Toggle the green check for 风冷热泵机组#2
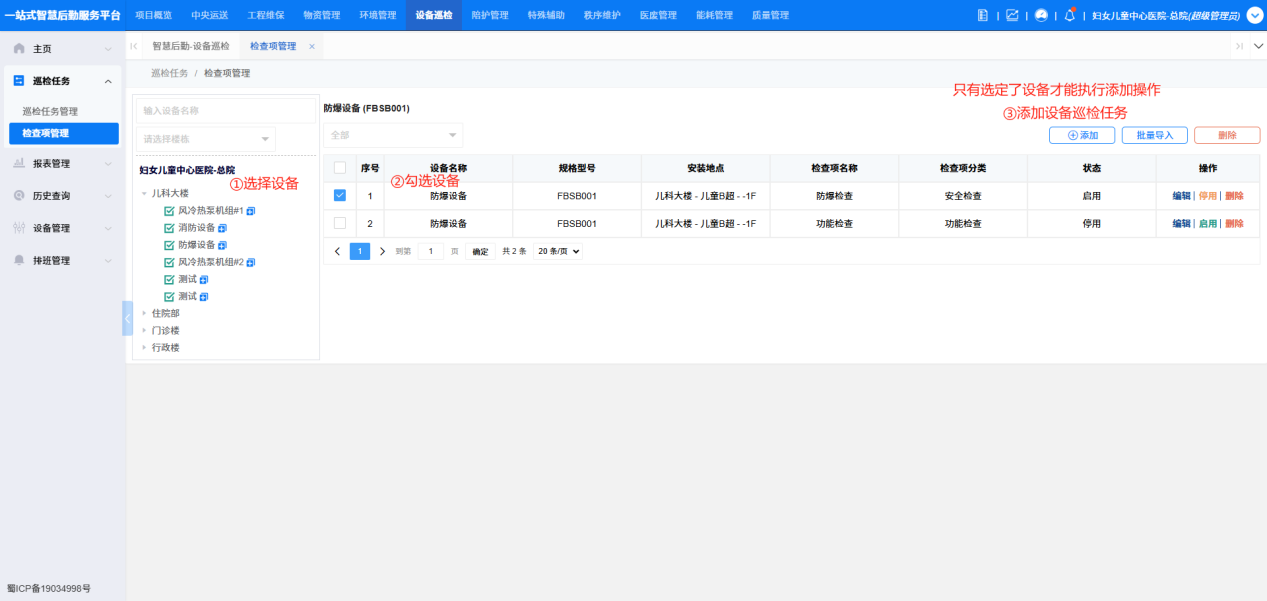 coord(169,262)
